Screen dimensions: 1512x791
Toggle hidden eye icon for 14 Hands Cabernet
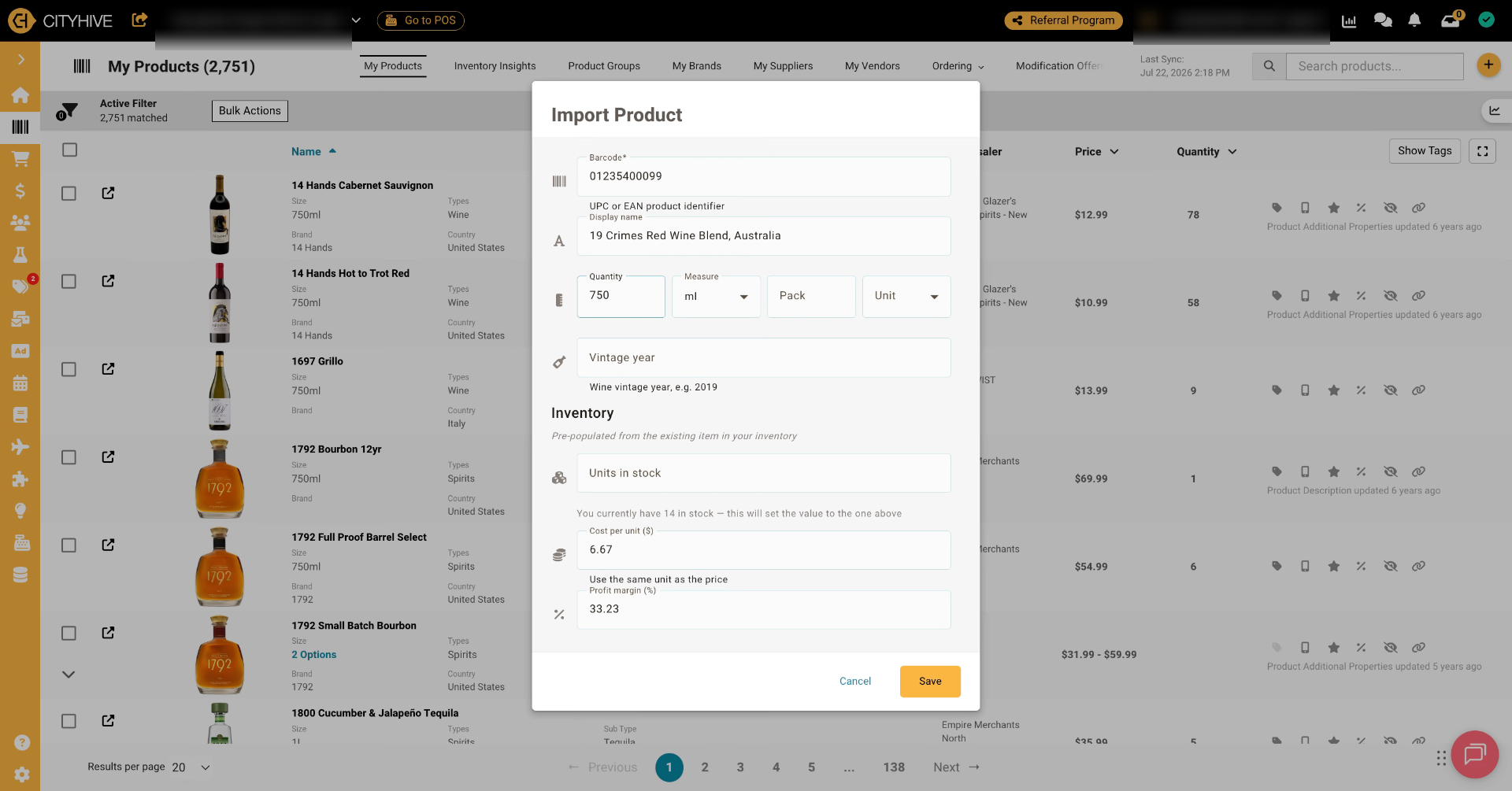point(1390,208)
